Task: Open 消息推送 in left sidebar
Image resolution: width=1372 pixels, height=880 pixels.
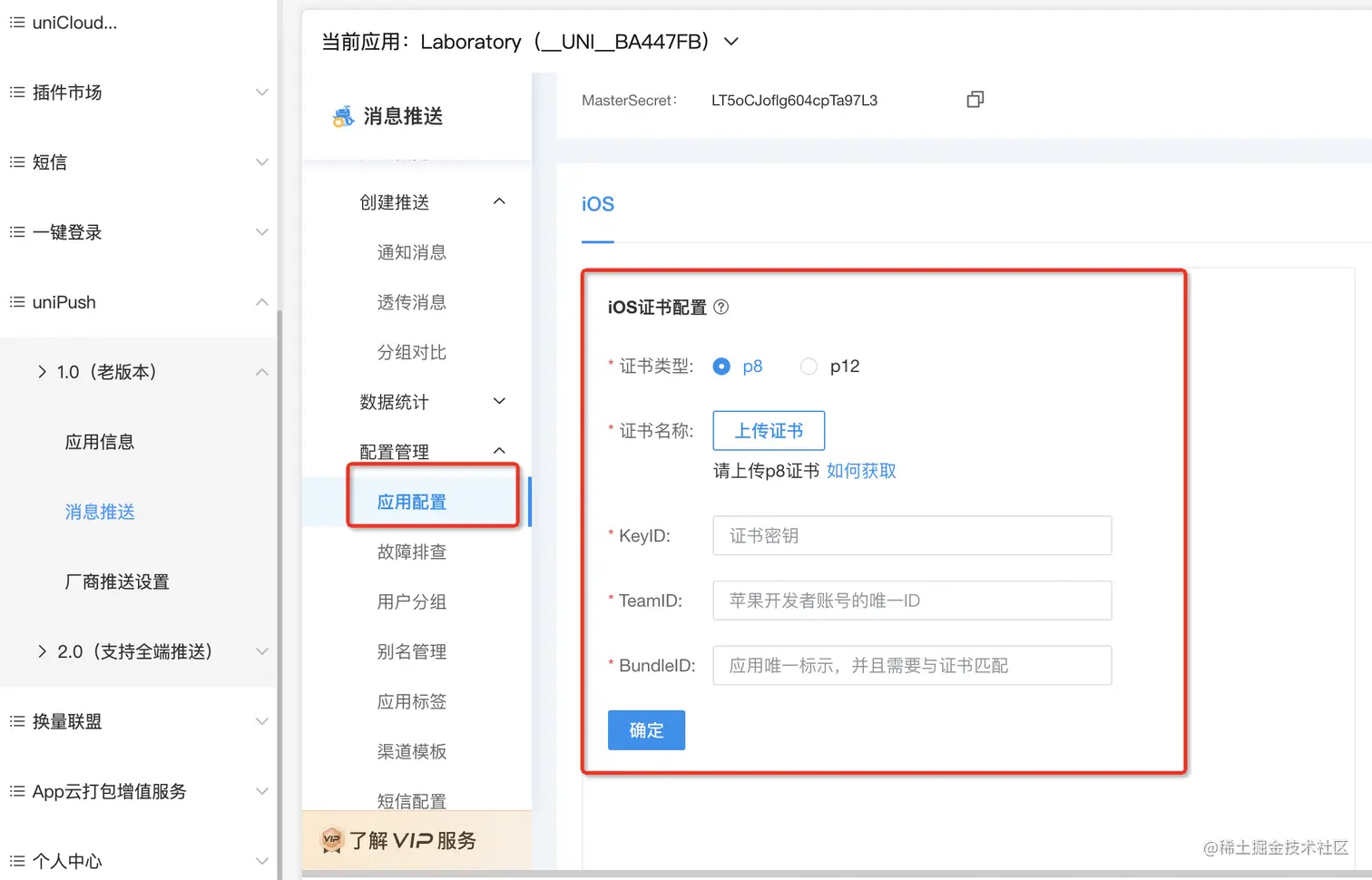Action: point(100,512)
